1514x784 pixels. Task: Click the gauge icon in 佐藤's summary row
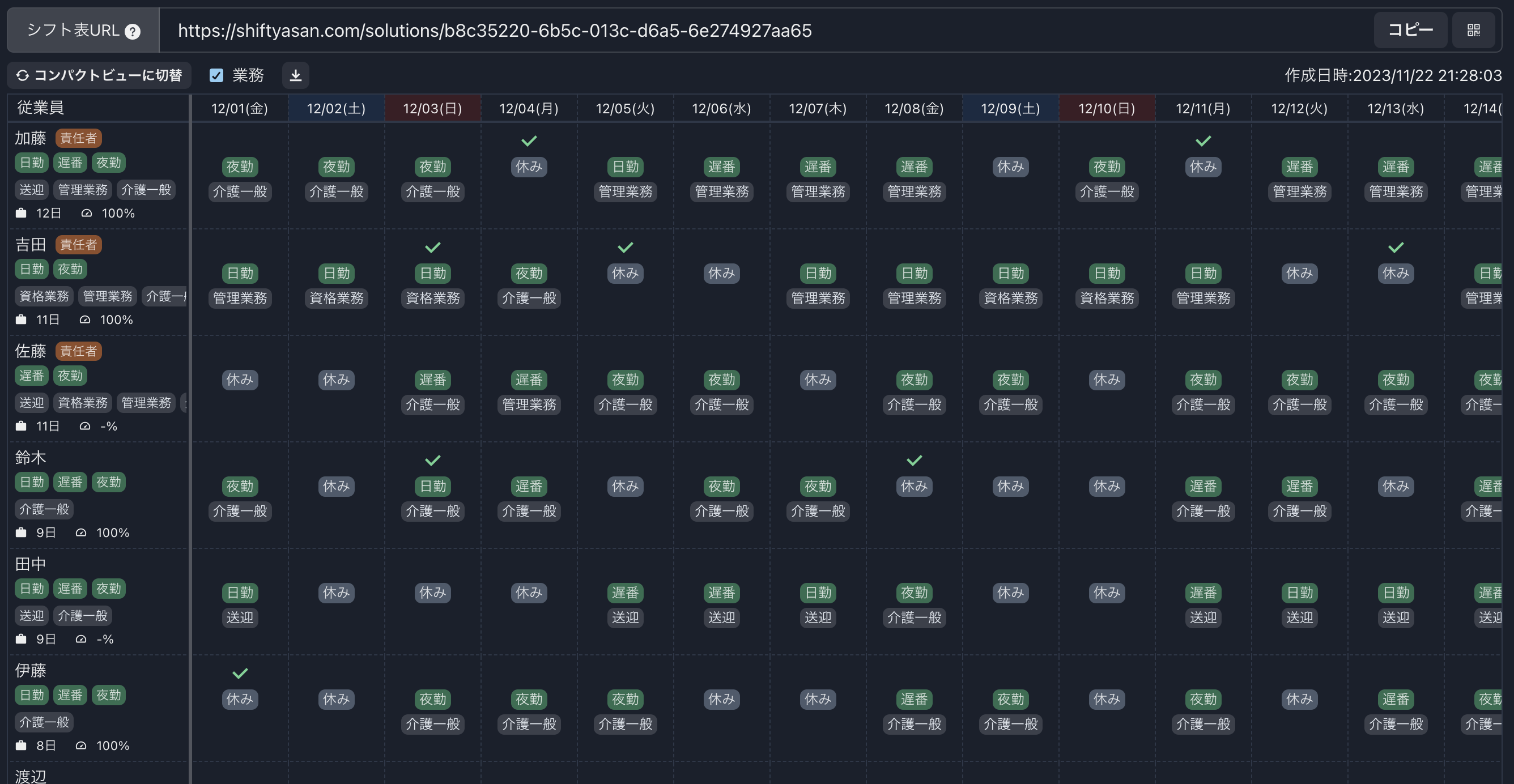(x=84, y=425)
